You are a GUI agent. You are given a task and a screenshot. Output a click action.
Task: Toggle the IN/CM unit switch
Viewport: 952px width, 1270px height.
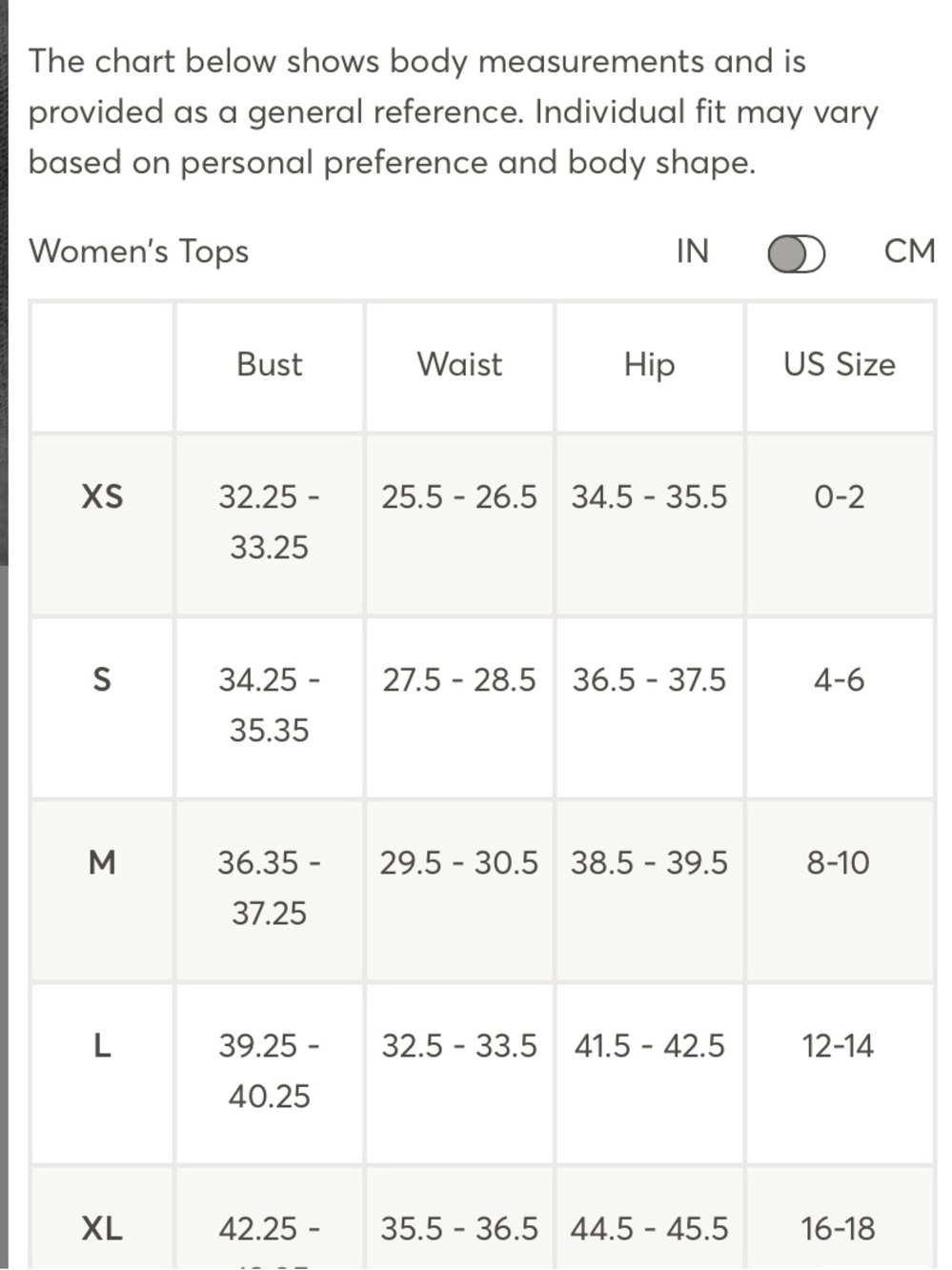797,253
